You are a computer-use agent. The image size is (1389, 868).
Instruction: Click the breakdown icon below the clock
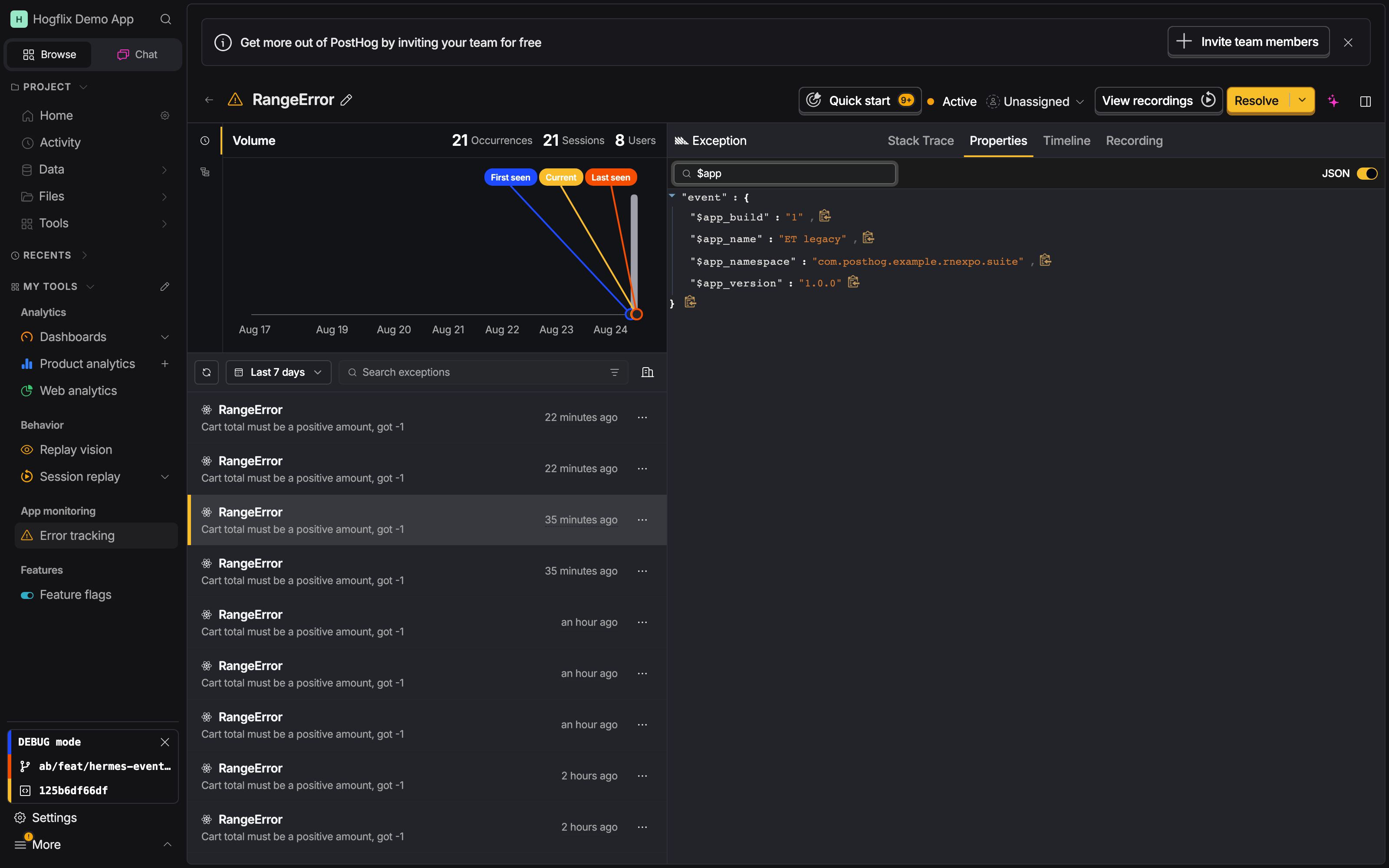[x=205, y=172]
